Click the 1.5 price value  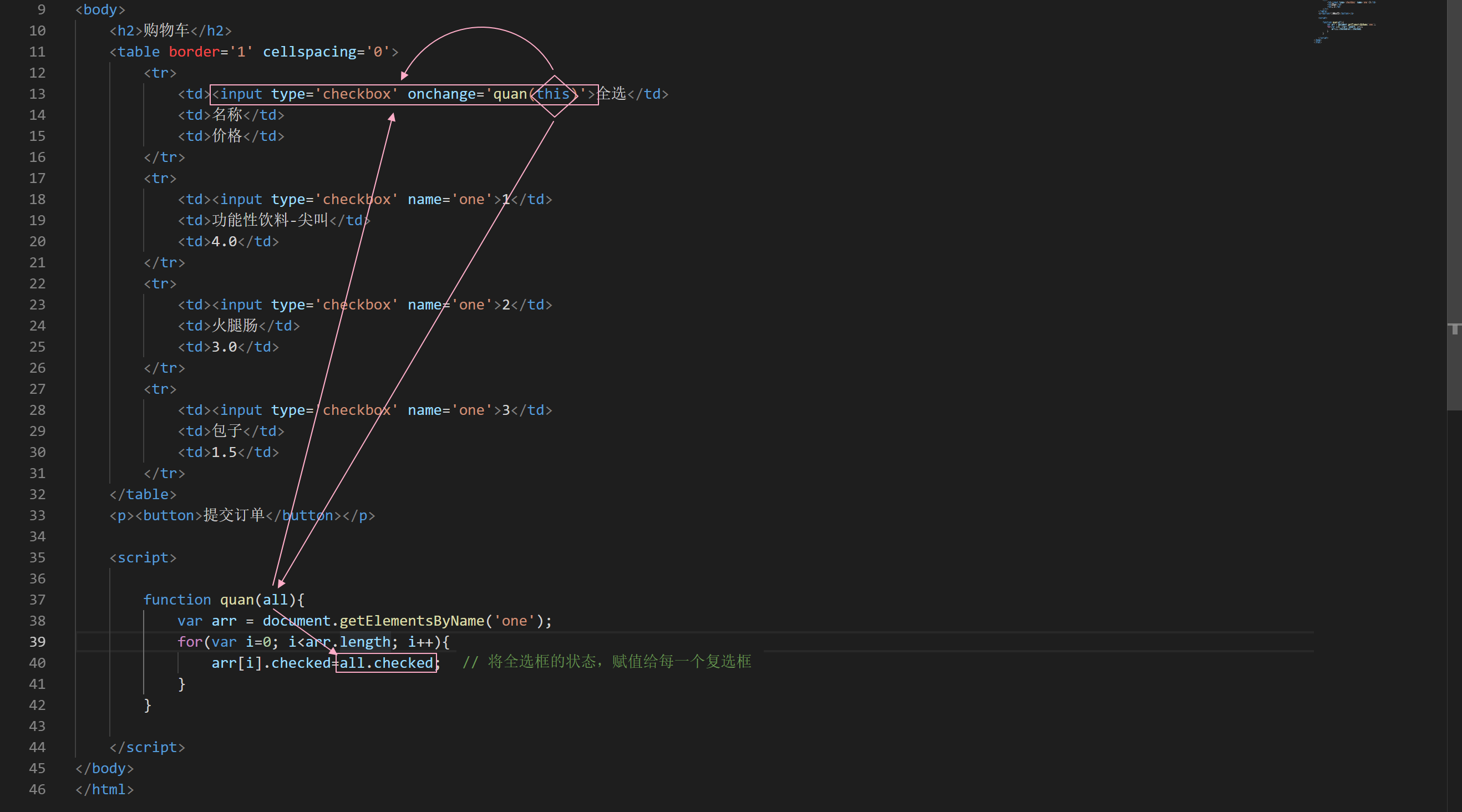click(x=224, y=452)
